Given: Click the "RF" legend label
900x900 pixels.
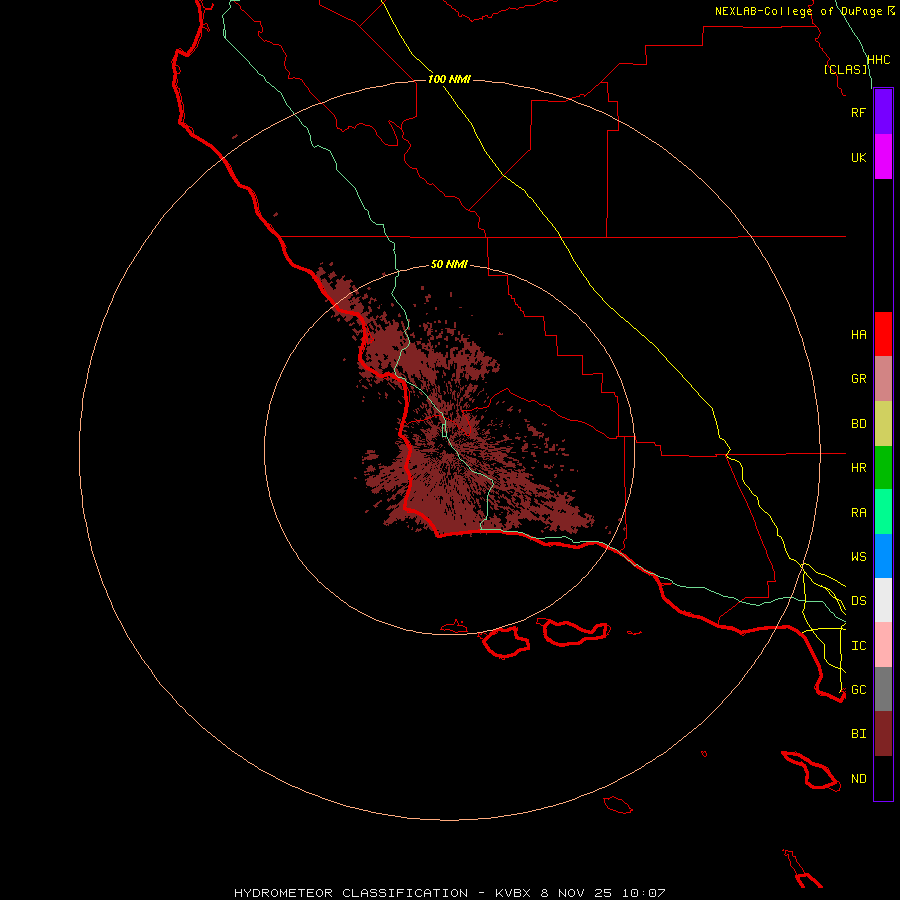Looking at the screenshot, I should [x=858, y=112].
